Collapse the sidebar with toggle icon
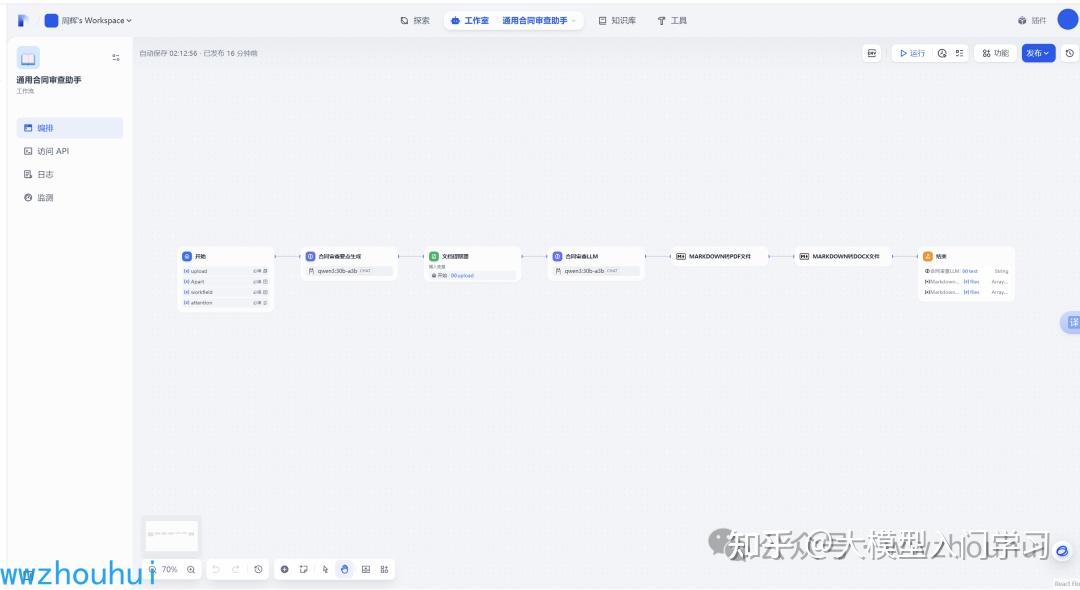Screen dimensions: 1080x590 pyautogui.click(x=116, y=58)
